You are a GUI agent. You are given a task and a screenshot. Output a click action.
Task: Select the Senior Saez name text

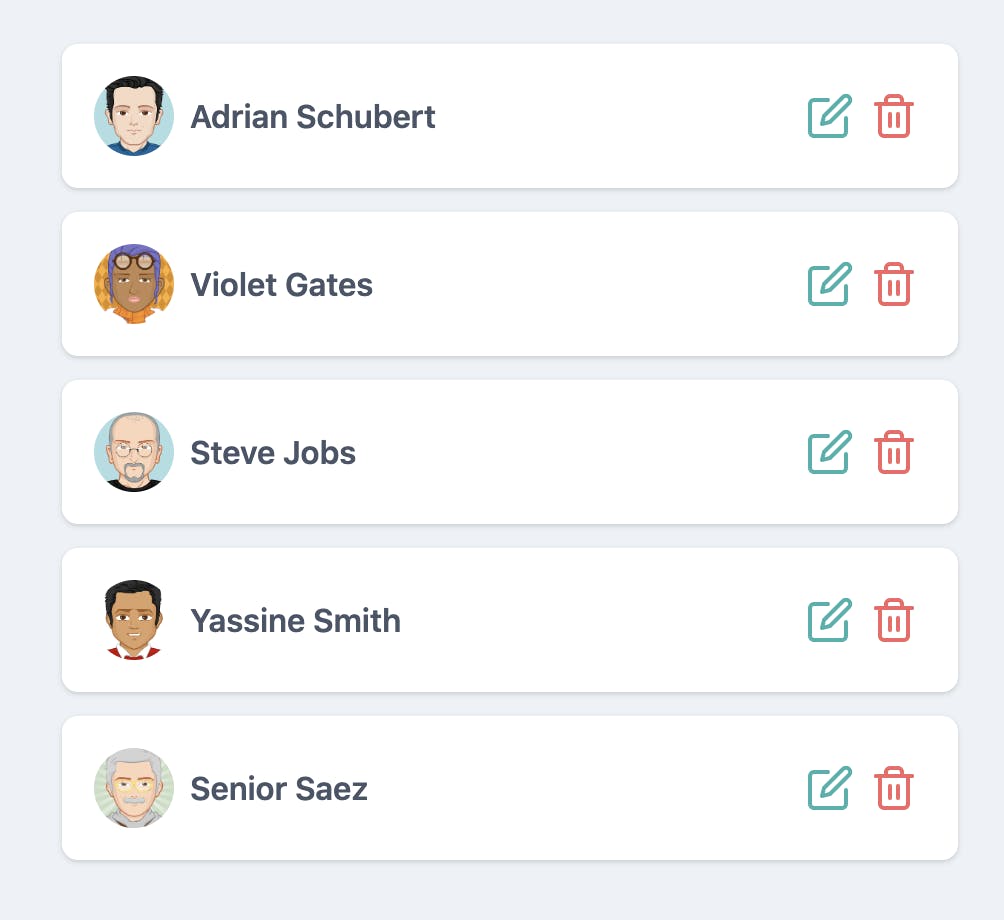279,789
